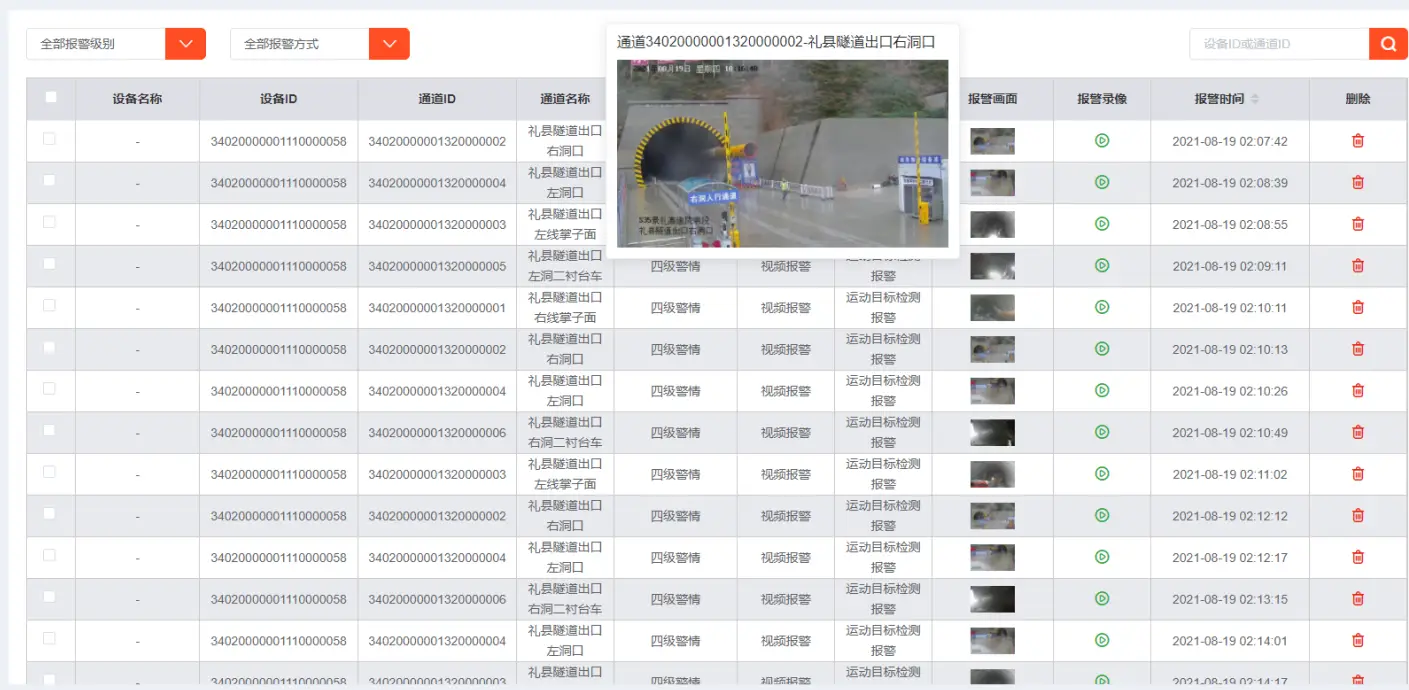The image size is (1409, 690).
Task: Open alarm snapshot thumbnail for 02:10:49 row
Action: 992,432
